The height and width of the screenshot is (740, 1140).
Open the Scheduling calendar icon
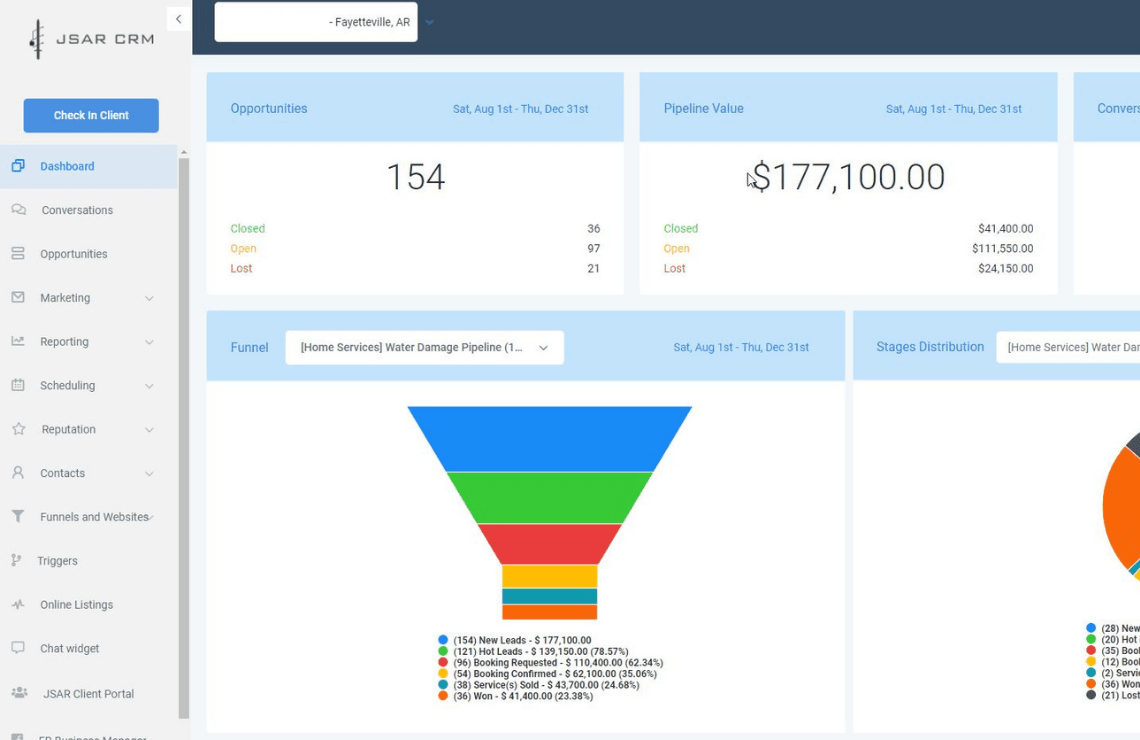18,386
